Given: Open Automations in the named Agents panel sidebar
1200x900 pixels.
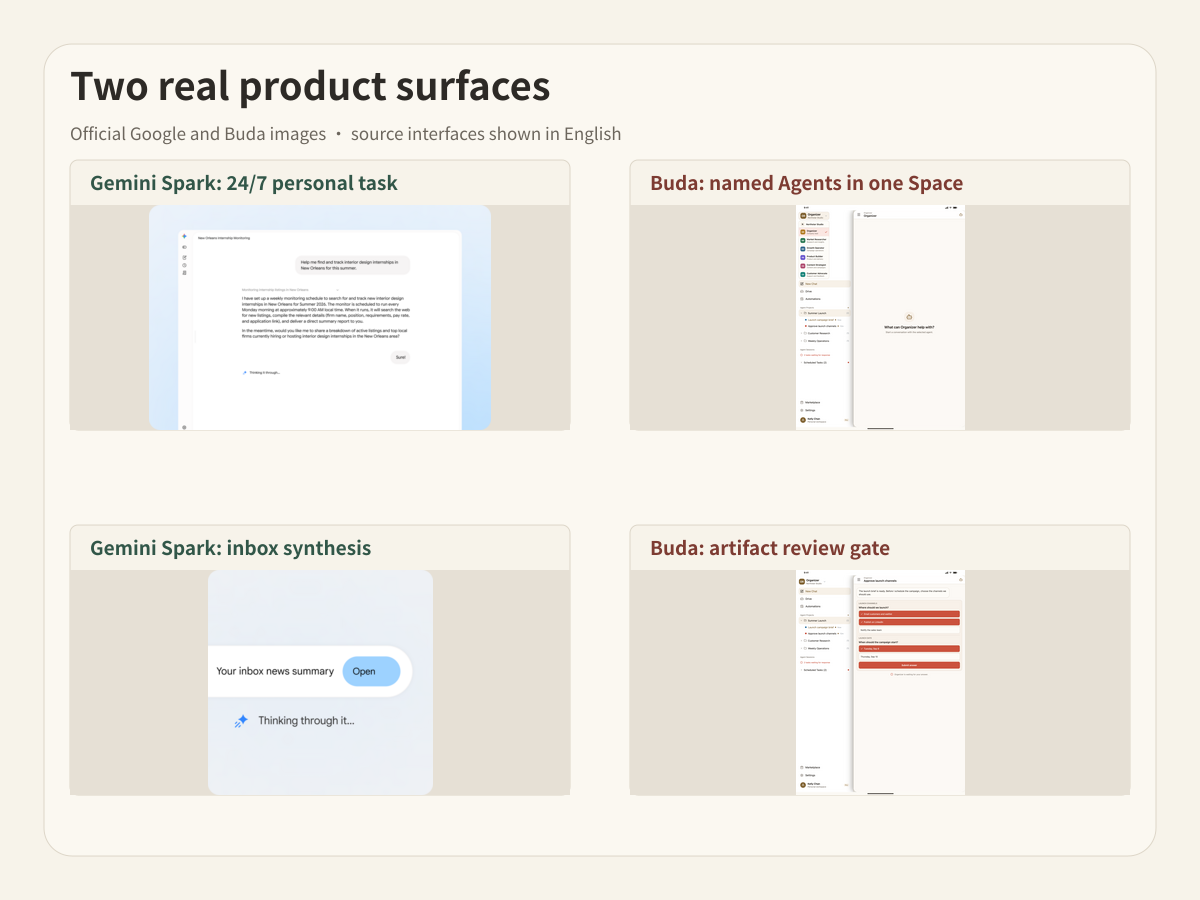Looking at the screenshot, I should pyautogui.click(x=824, y=299).
